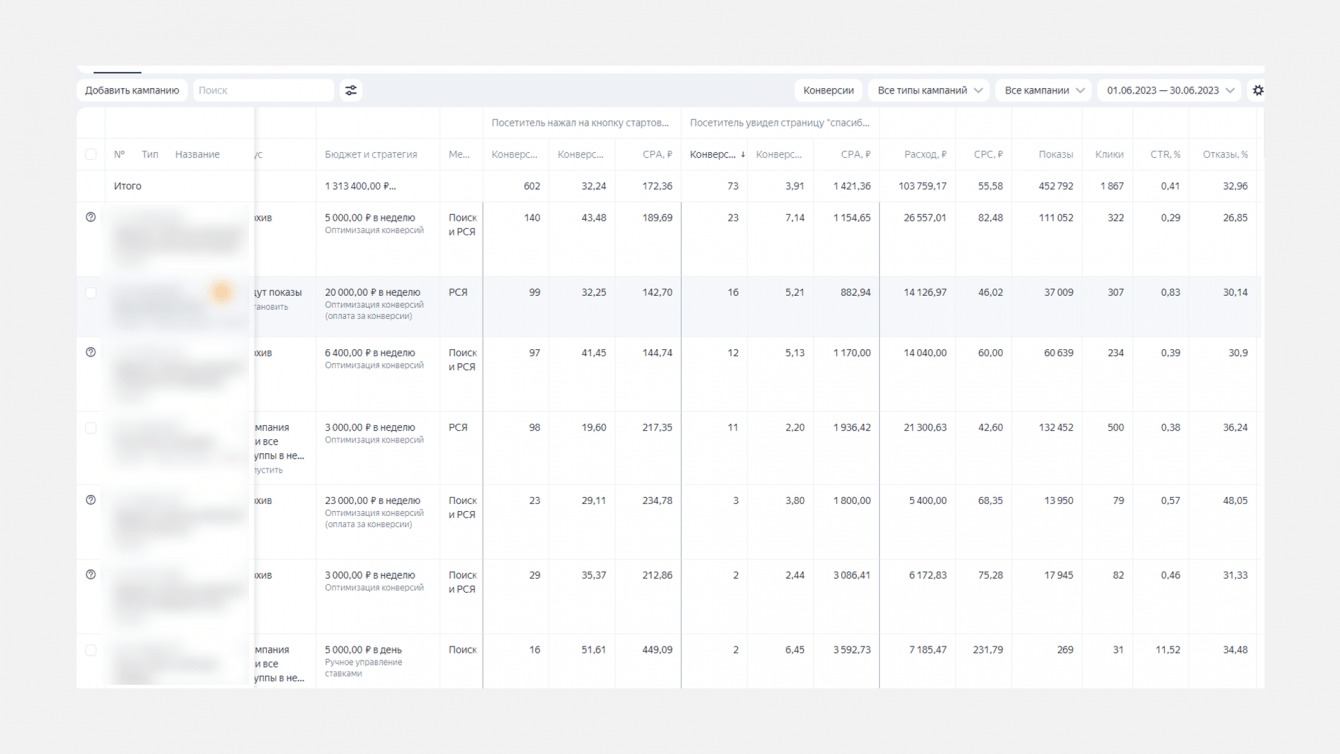
Task: Click the question icon on the 6 172,83 expense row
Action: pyautogui.click(x=91, y=575)
